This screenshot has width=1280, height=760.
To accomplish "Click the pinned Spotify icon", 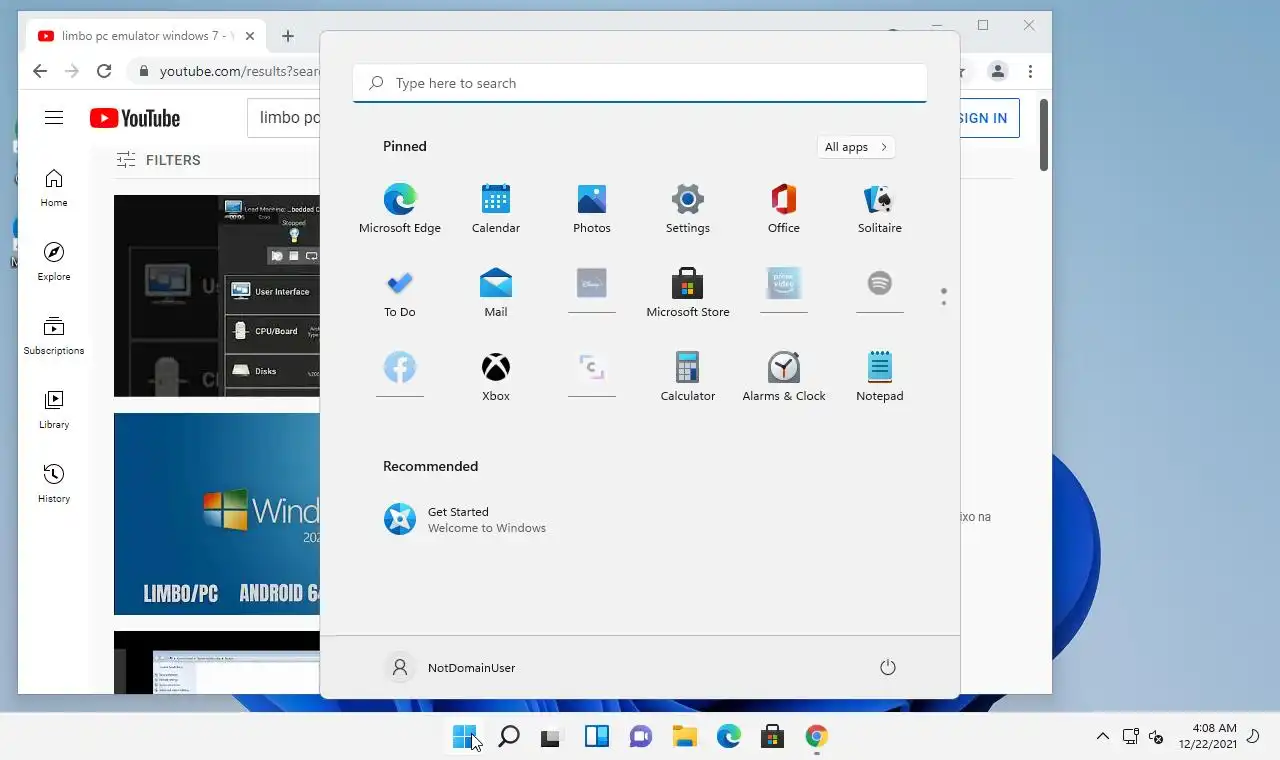I will (880, 285).
